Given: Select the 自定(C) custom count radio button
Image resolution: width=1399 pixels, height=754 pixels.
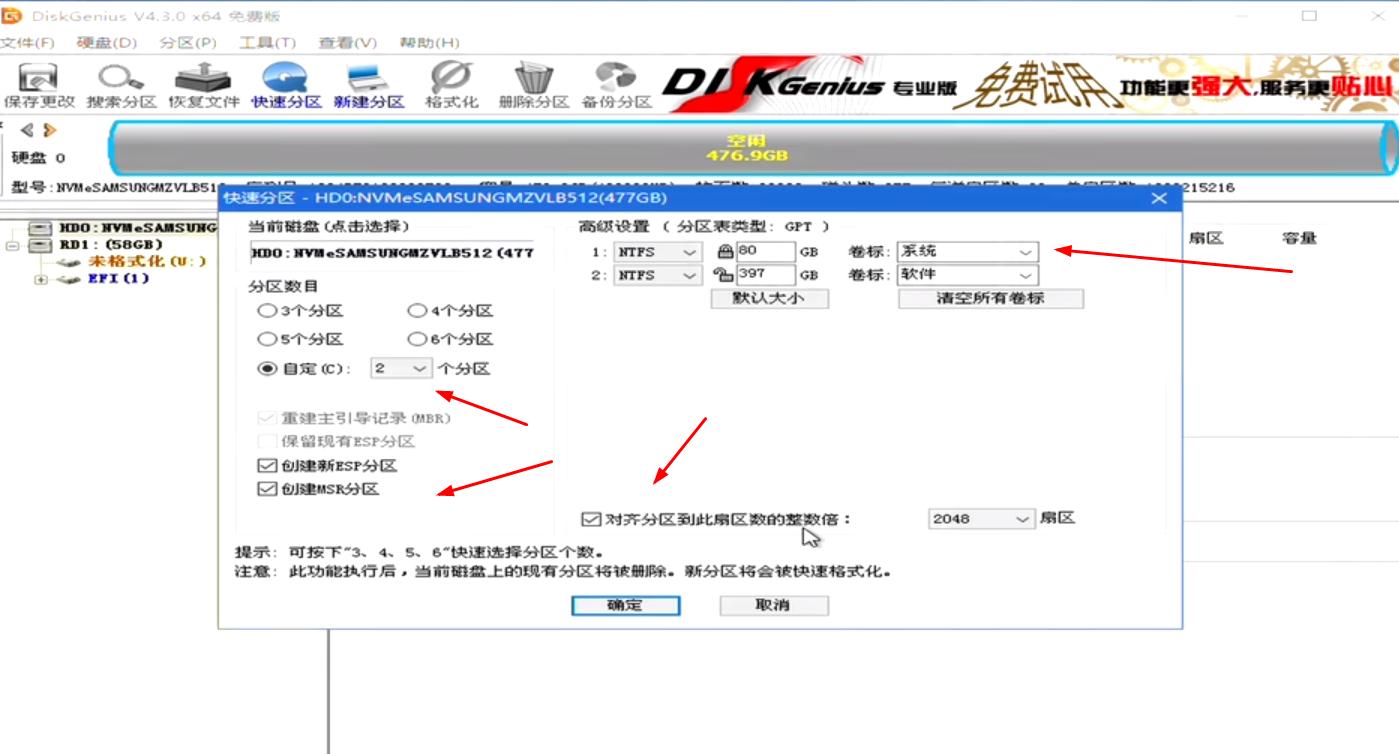Looking at the screenshot, I should click(x=267, y=369).
